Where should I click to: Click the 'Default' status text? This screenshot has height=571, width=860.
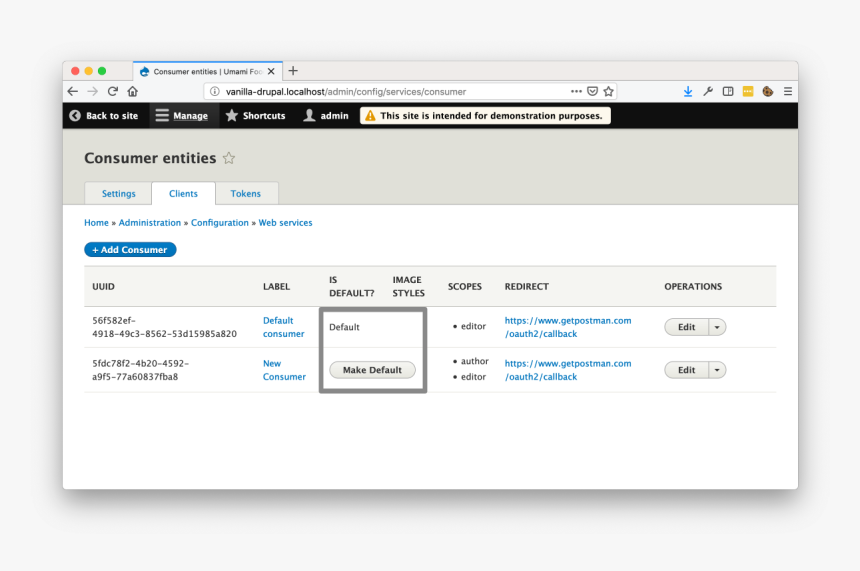point(344,327)
